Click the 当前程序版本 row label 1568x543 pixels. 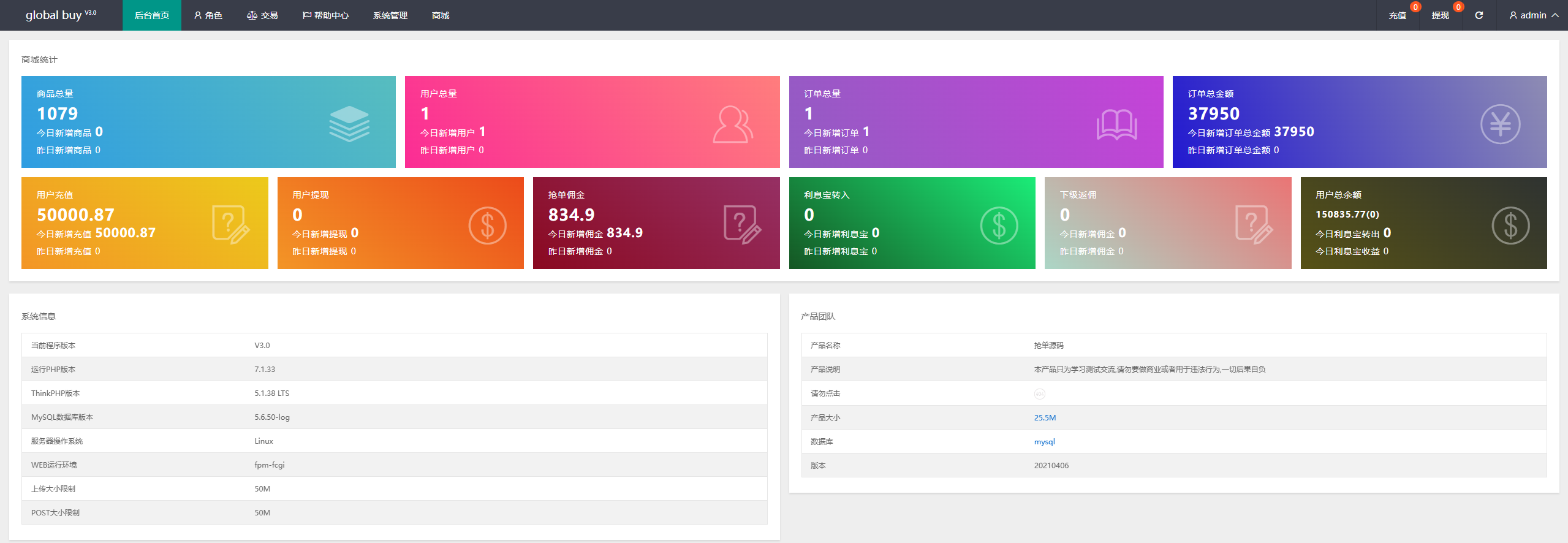tap(53, 346)
